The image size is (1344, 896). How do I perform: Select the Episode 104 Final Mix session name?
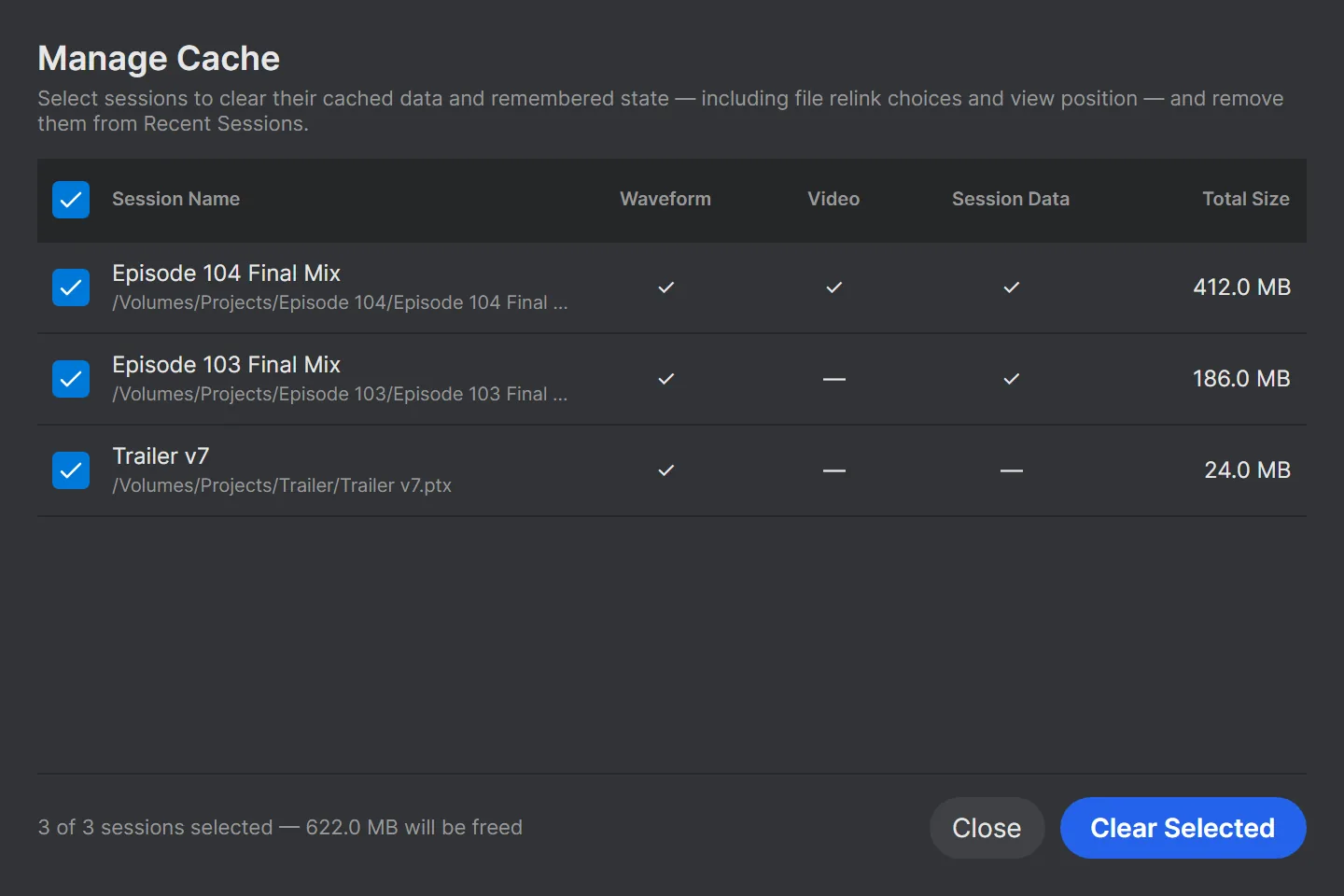(227, 273)
